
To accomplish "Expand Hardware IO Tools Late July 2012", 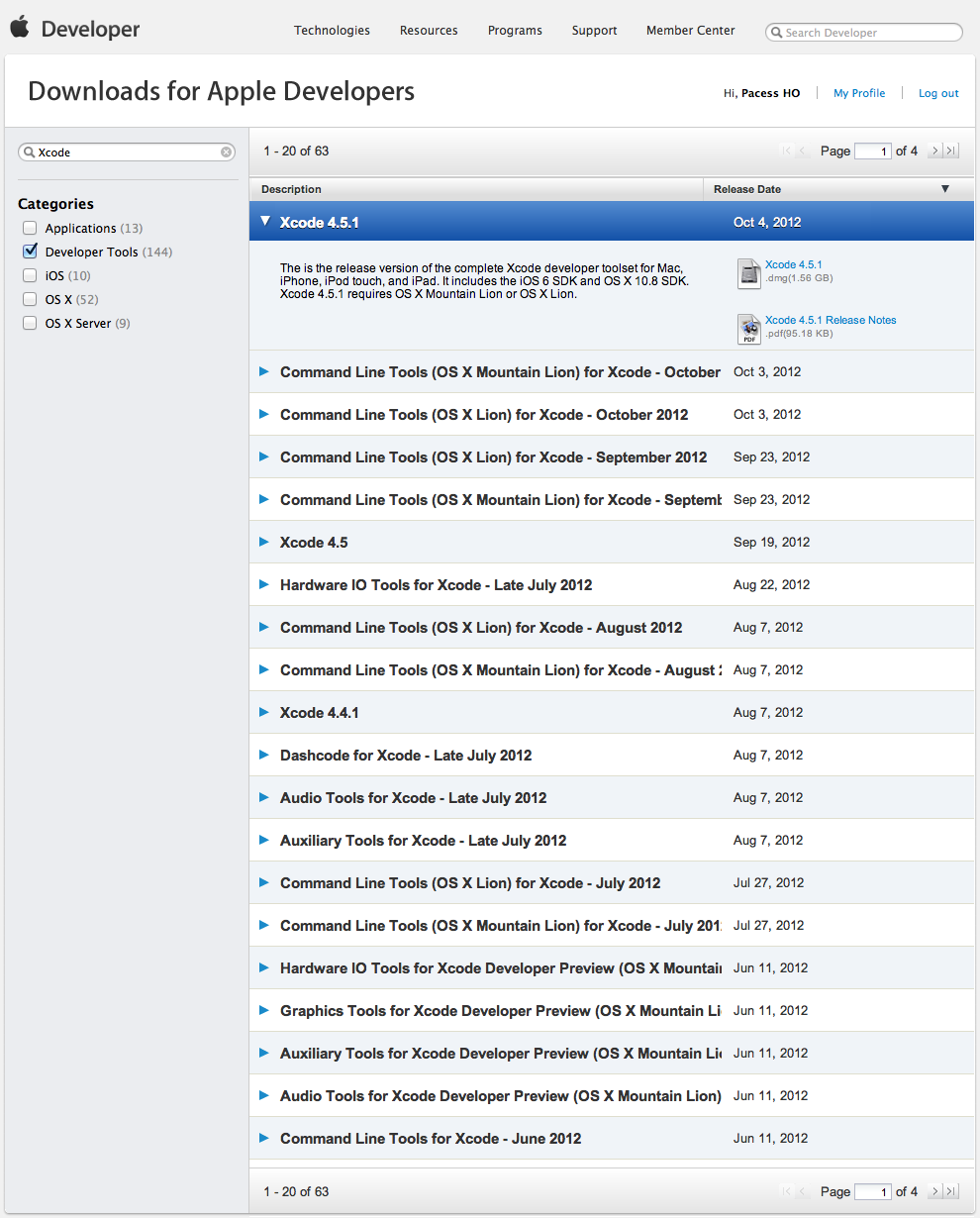I will [264, 584].
